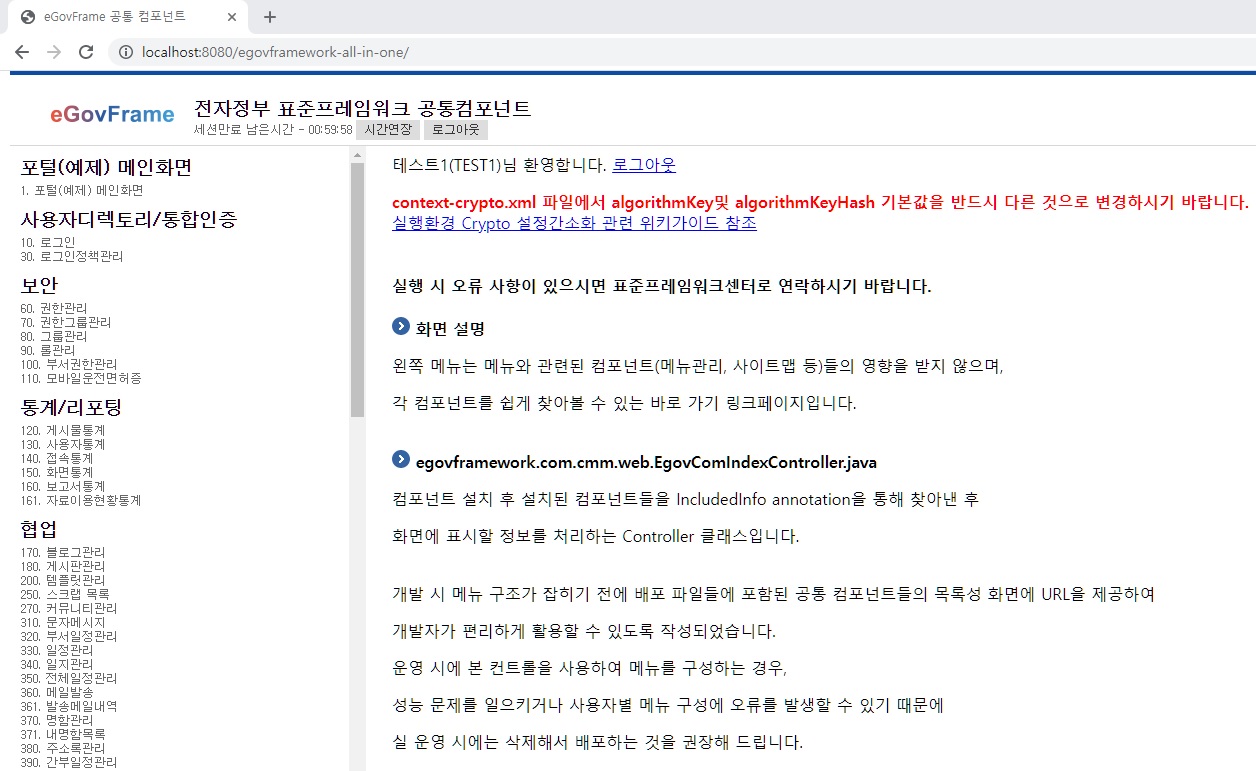Click the left menu scrollbar up arrow
The height and width of the screenshot is (771, 1256).
point(357,155)
